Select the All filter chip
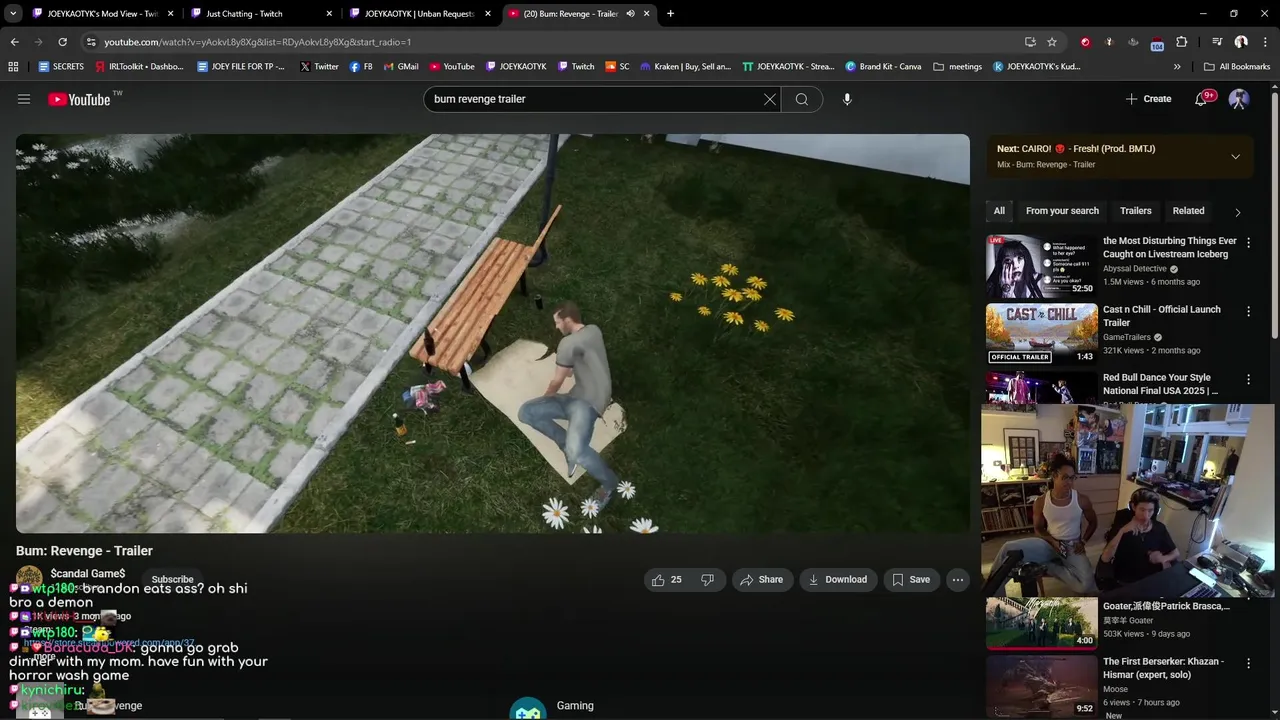The image size is (1280, 720). [999, 211]
